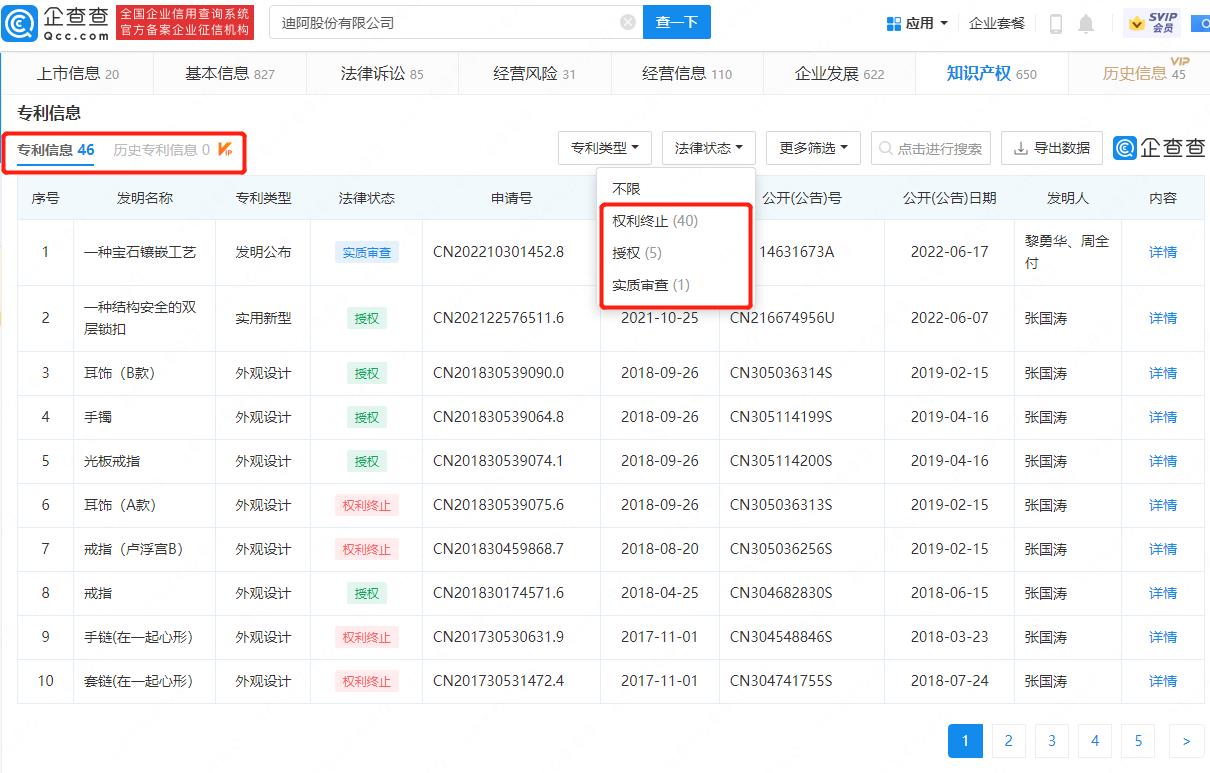Open 详情 for 光板戒指
This screenshot has width=1210, height=773.
pyautogui.click(x=1163, y=461)
